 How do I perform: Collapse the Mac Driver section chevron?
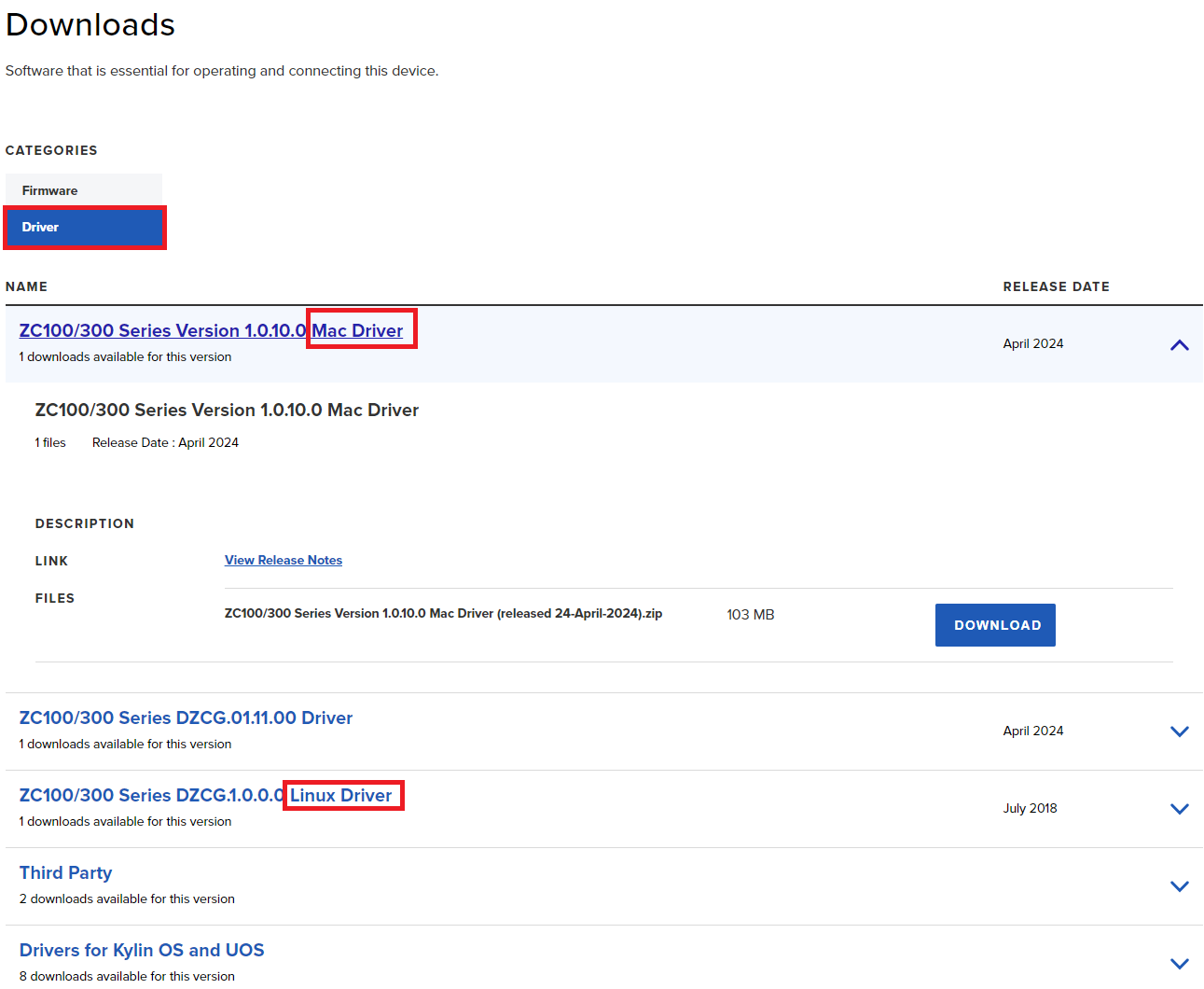1179,345
